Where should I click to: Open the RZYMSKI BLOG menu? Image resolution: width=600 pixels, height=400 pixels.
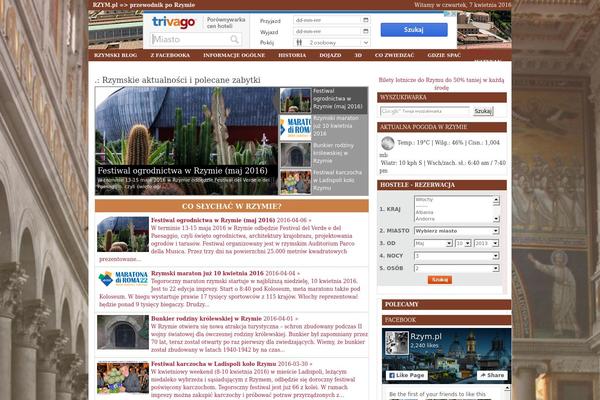[116, 55]
